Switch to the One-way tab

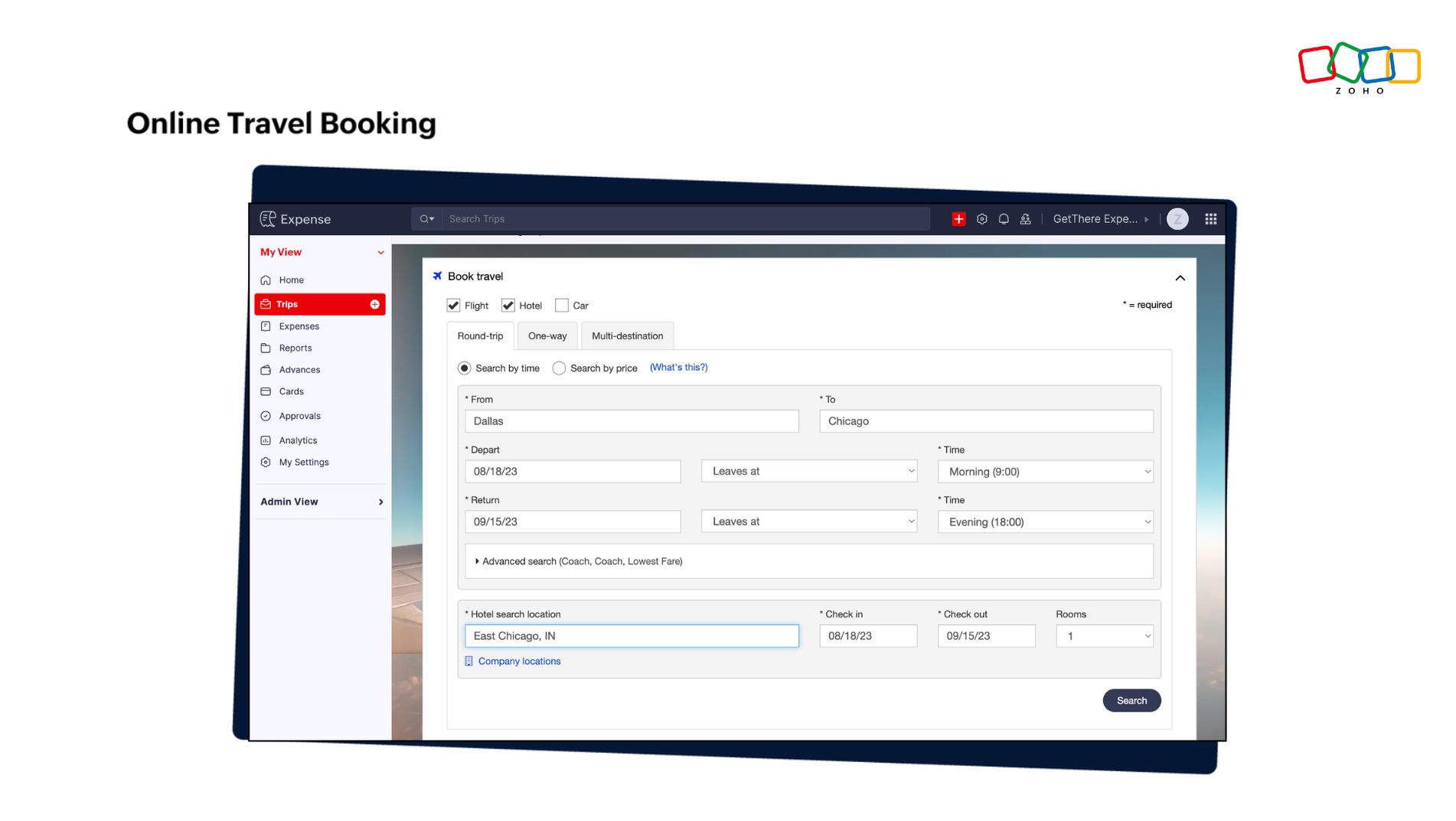547,335
